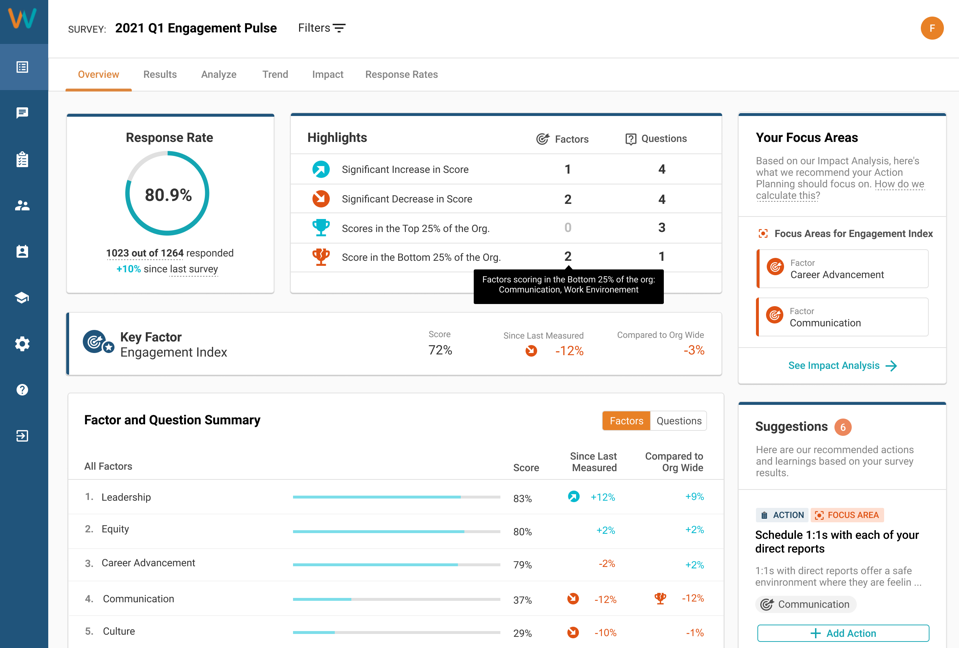Open surveys via the clipboard sidebar icon
Screen dimensions: 959x648
22,158
